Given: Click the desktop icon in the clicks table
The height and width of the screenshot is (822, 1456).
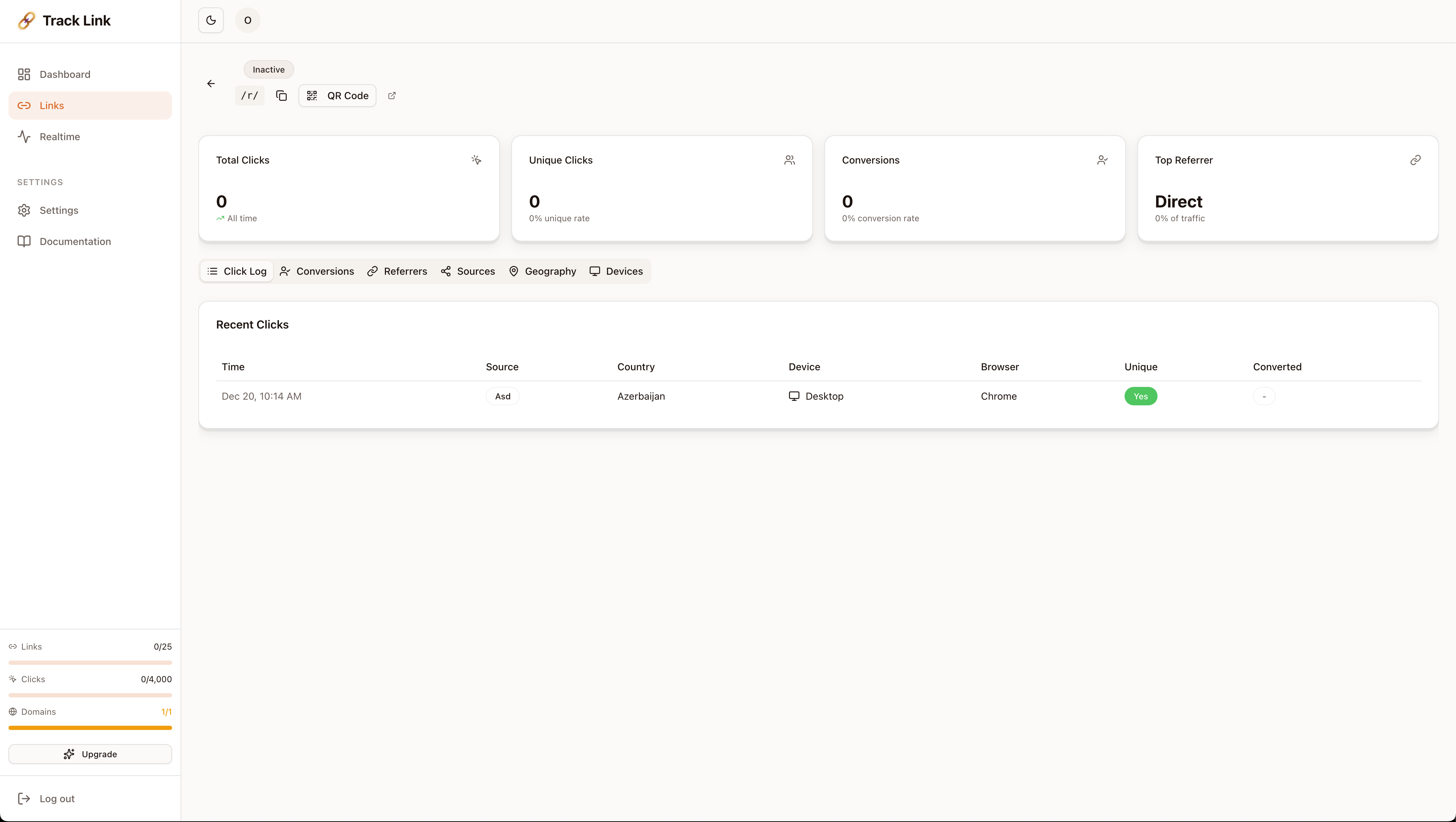Looking at the screenshot, I should [x=794, y=396].
